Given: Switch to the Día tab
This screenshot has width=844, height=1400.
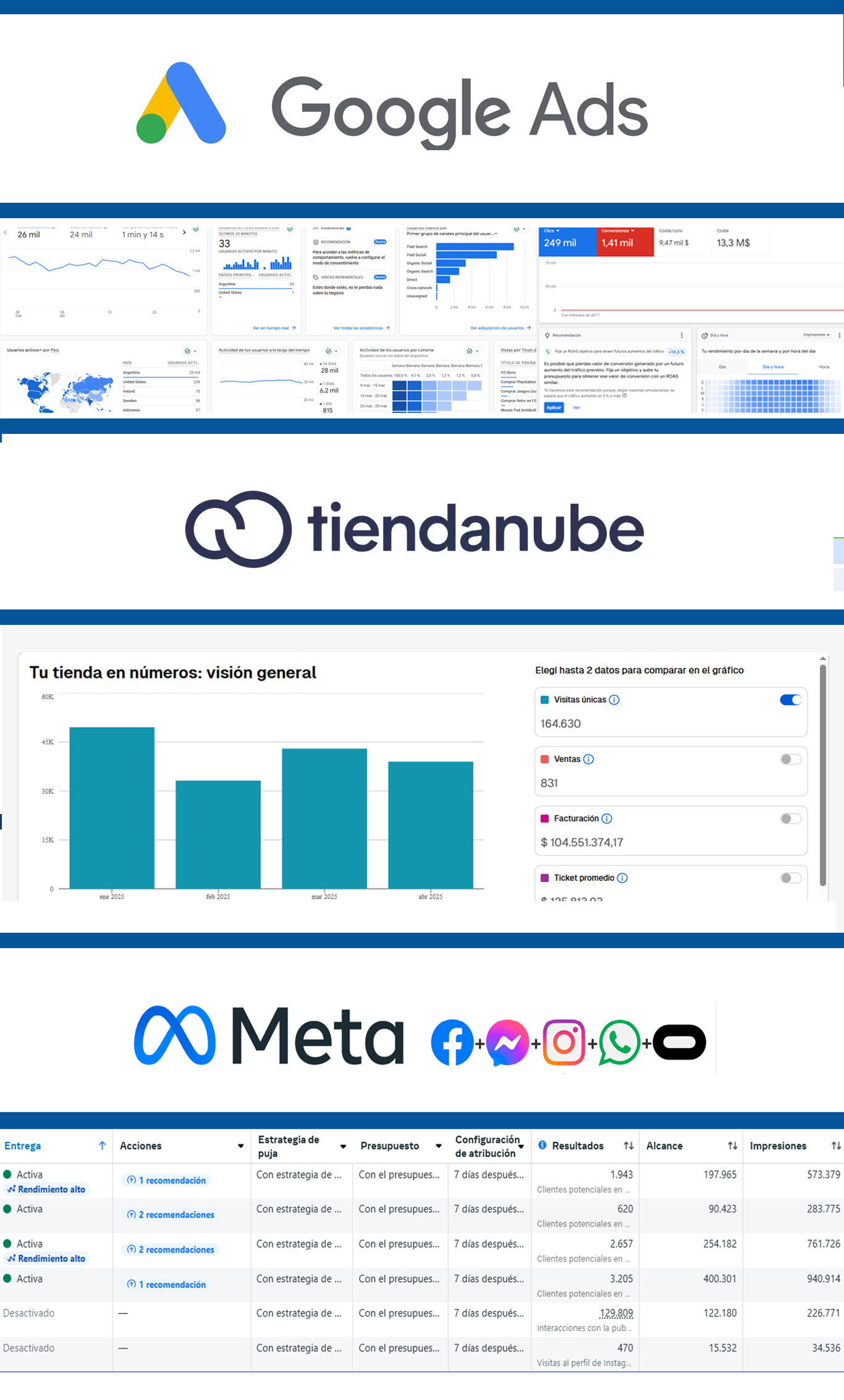Looking at the screenshot, I should click(x=722, y=367).
